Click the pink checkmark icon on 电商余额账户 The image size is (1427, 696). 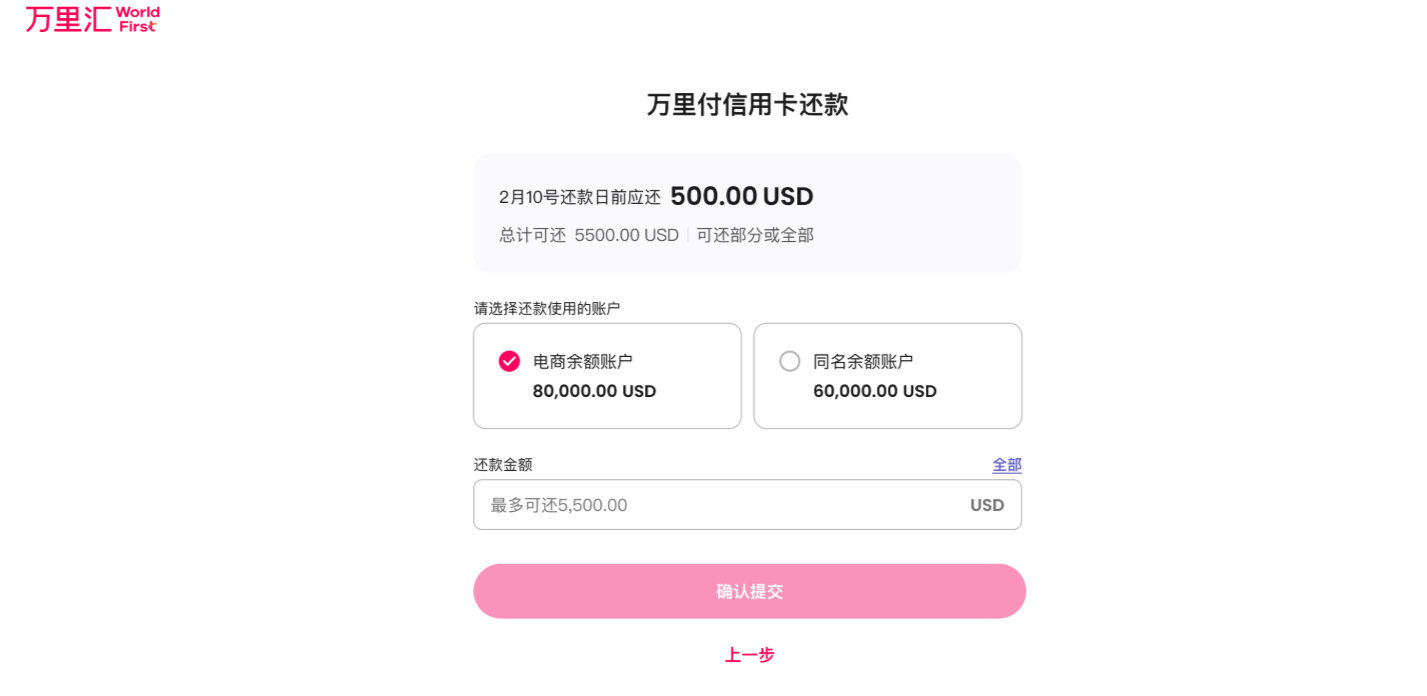click(508, 361)
